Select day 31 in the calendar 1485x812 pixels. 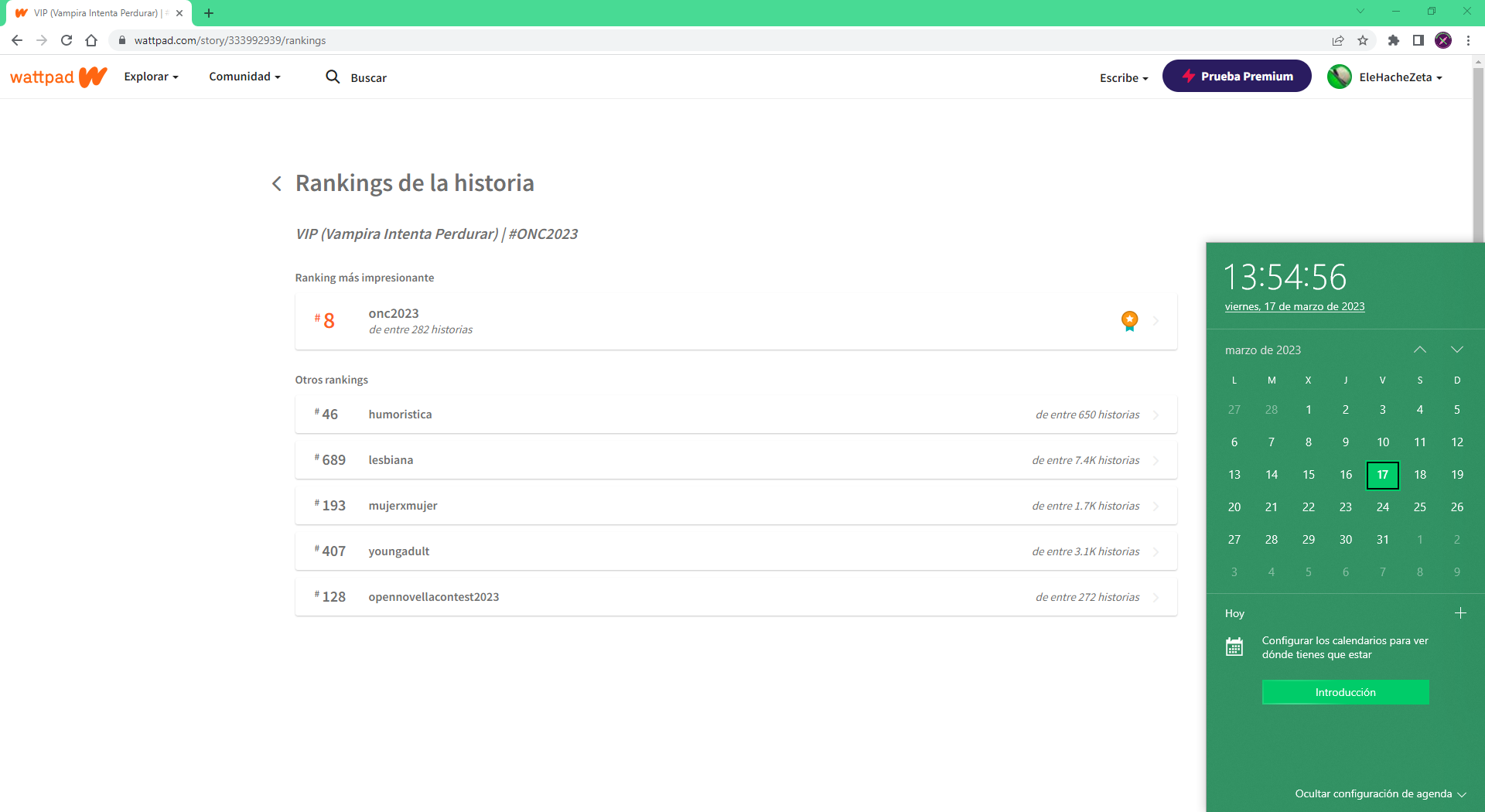(x=1383, y=540)
